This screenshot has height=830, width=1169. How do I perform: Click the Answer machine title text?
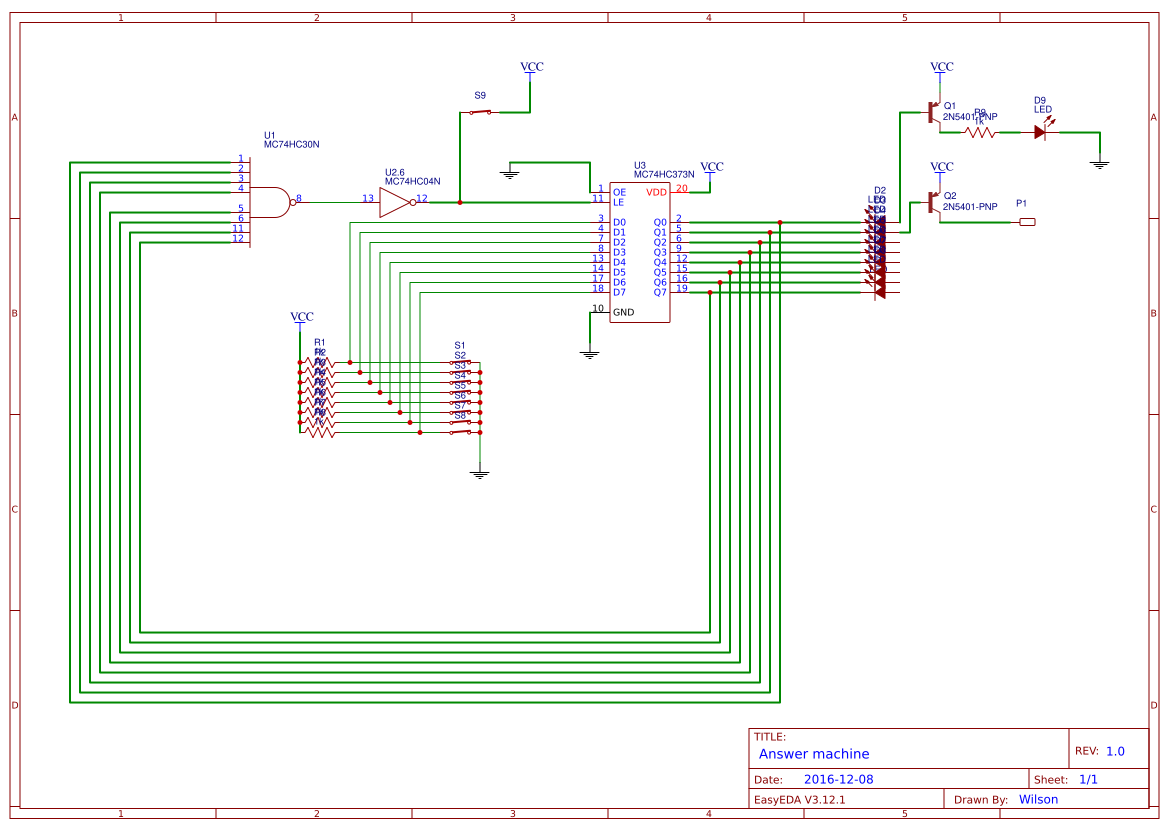tap(815, 753)
